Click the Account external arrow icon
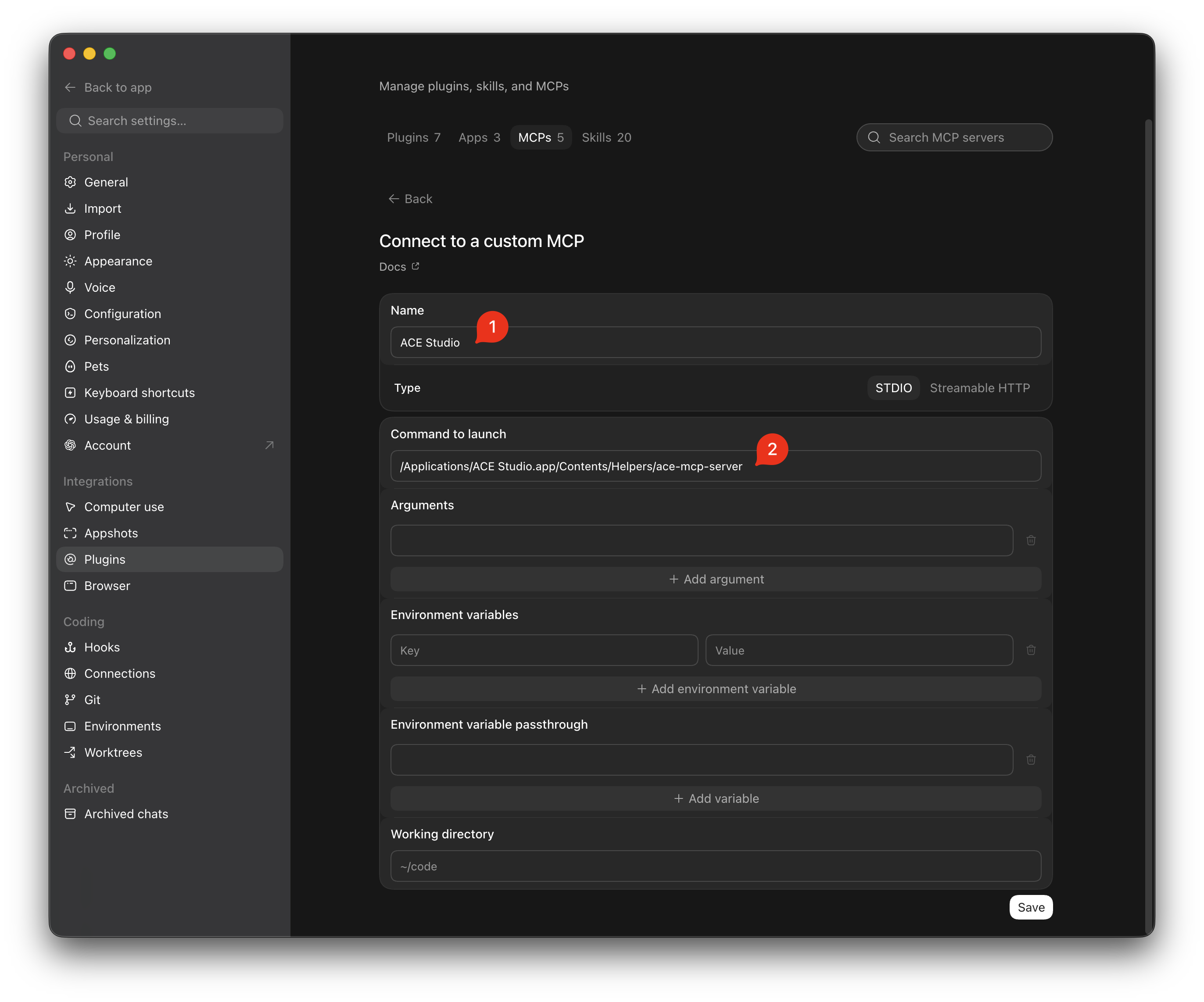Viewport: 1204px width, 1002px height. click(x=269, y=446)
